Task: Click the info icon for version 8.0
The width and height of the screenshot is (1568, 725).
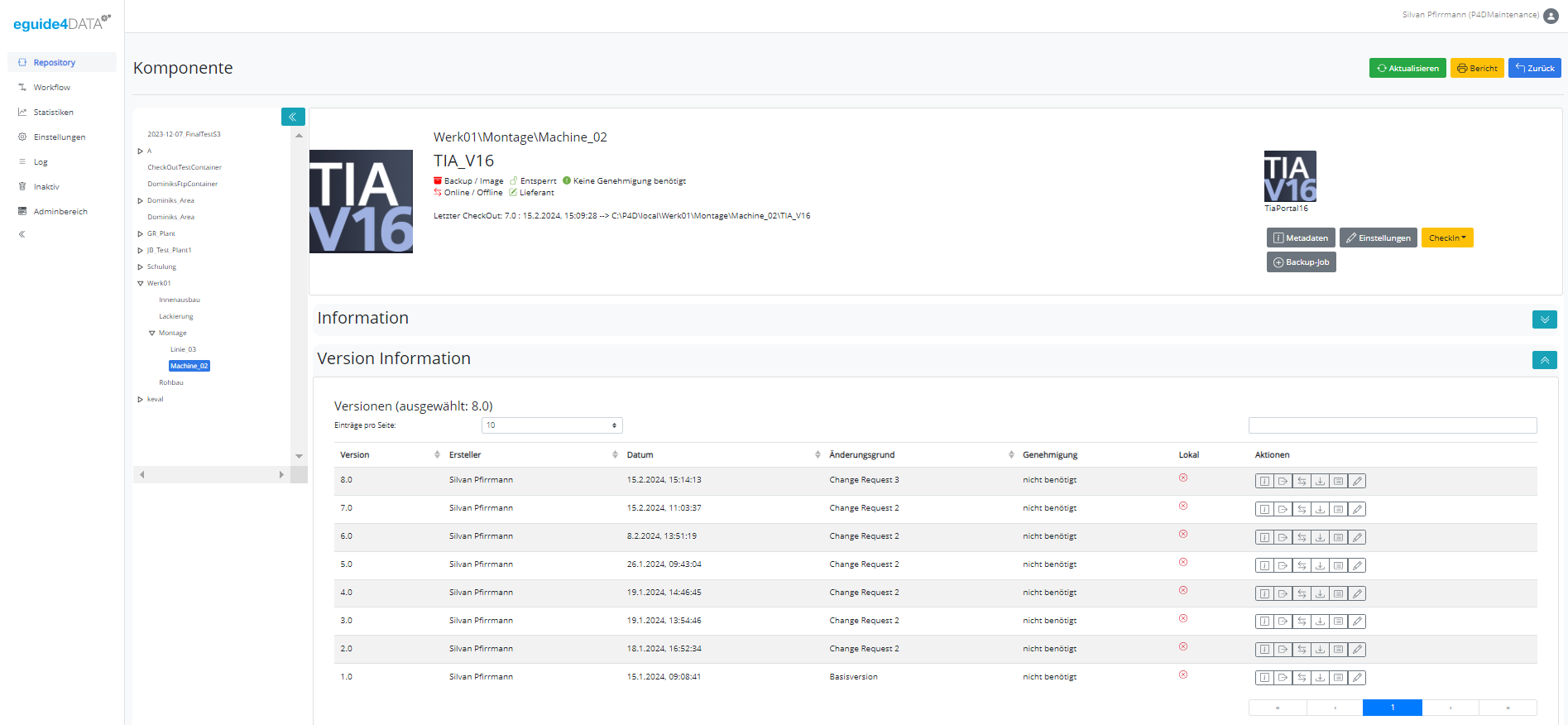Action: [1264, 481]
